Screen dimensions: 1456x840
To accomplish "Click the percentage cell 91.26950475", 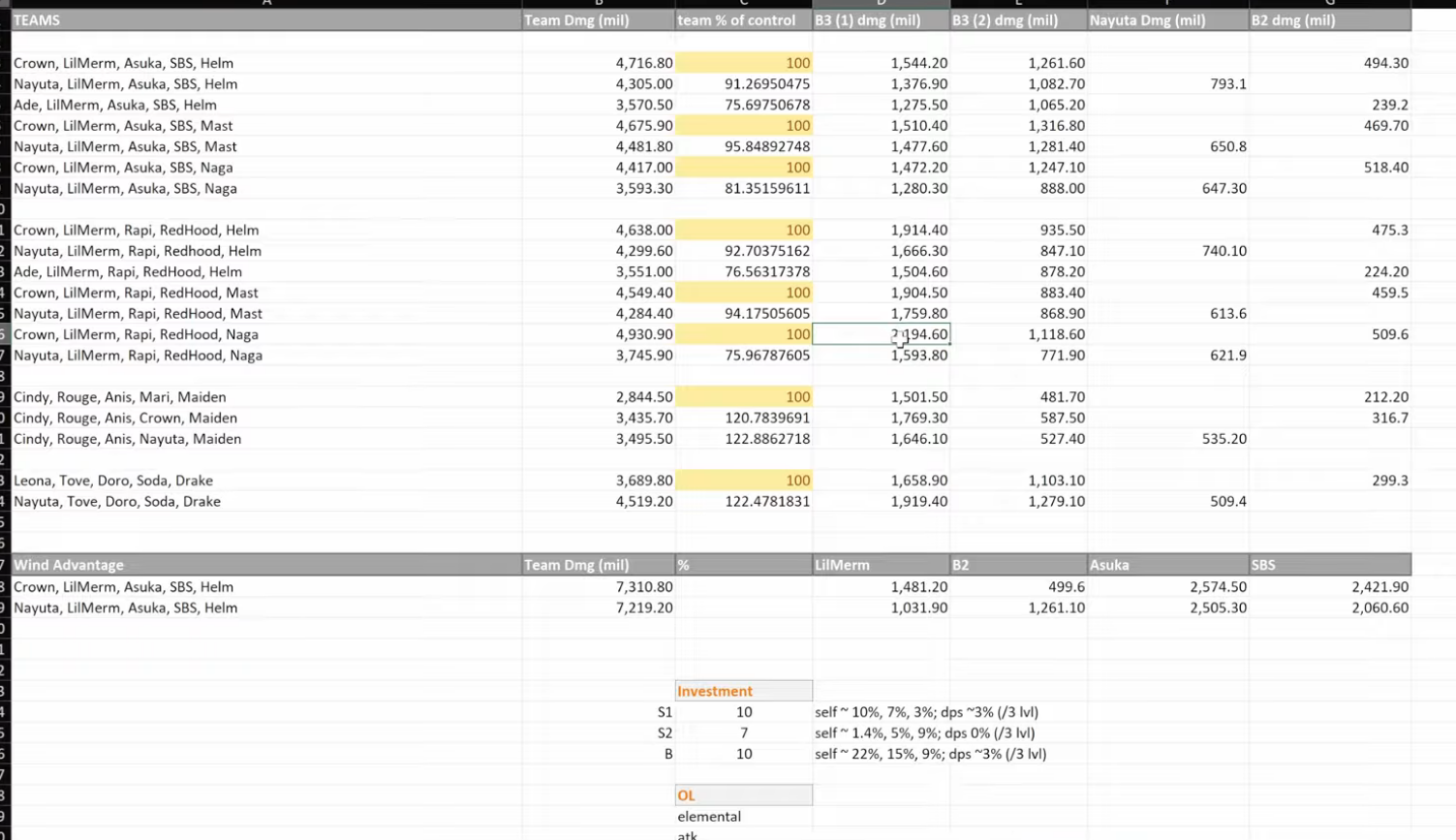I will pos(744,84).
